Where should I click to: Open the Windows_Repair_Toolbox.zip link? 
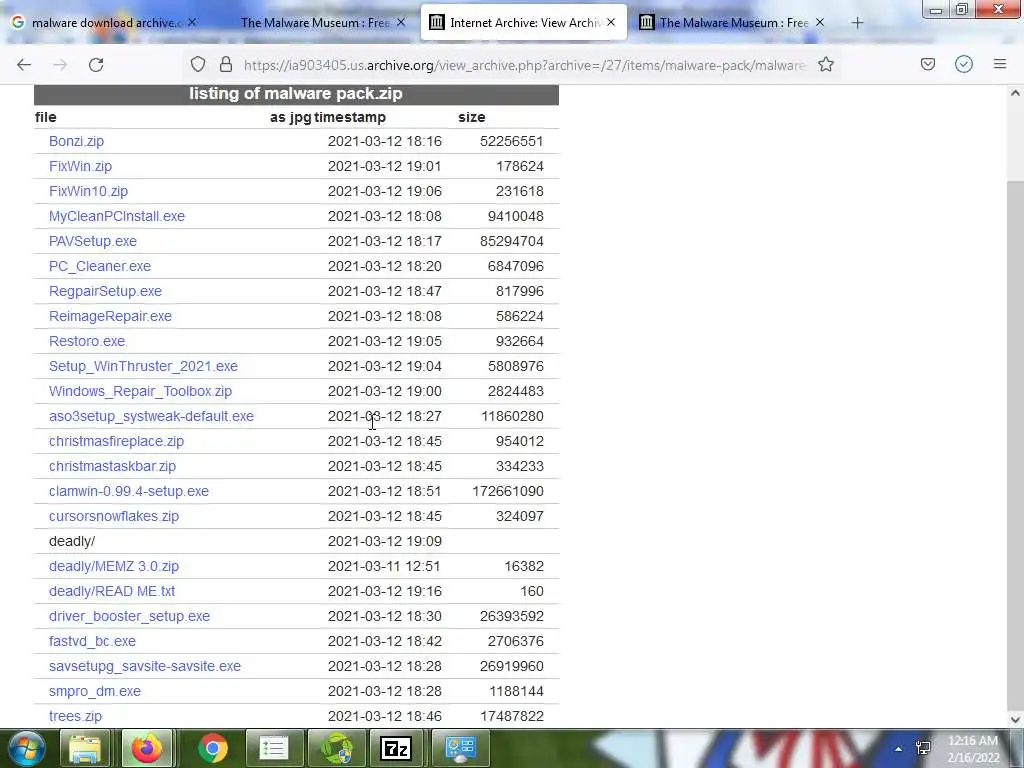(140, 391)
